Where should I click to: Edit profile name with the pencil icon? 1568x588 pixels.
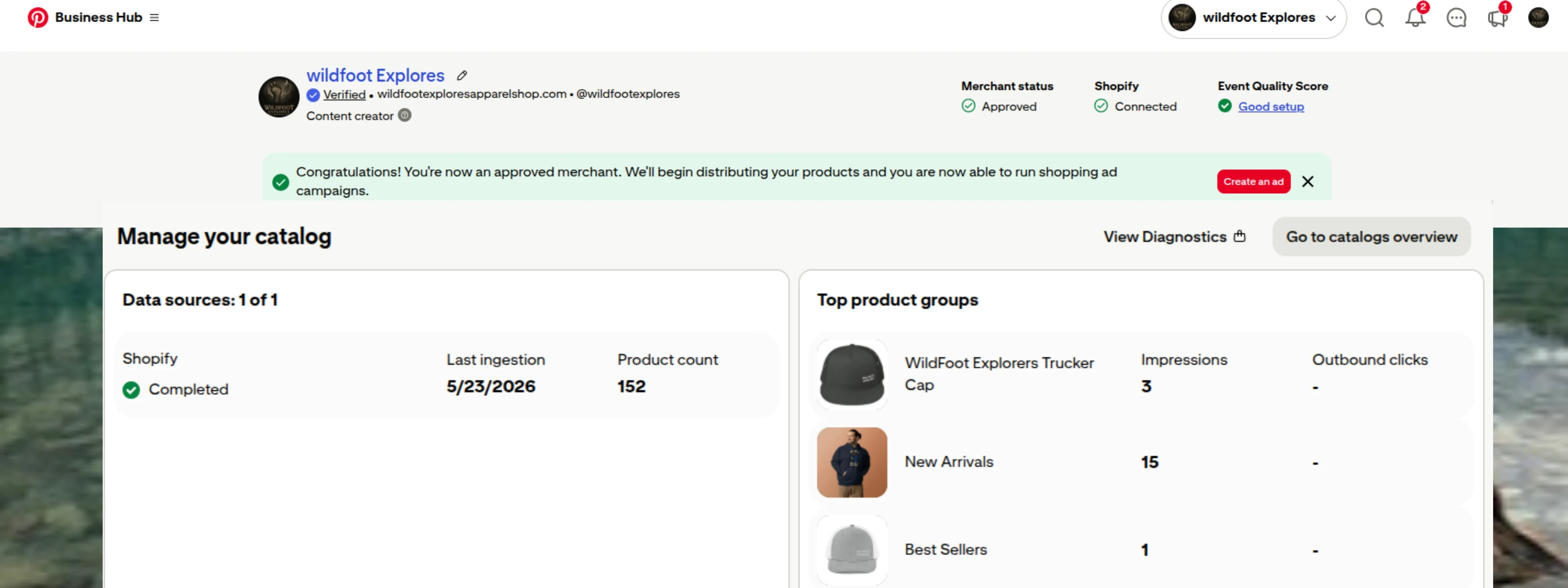[x=462, y=76]
